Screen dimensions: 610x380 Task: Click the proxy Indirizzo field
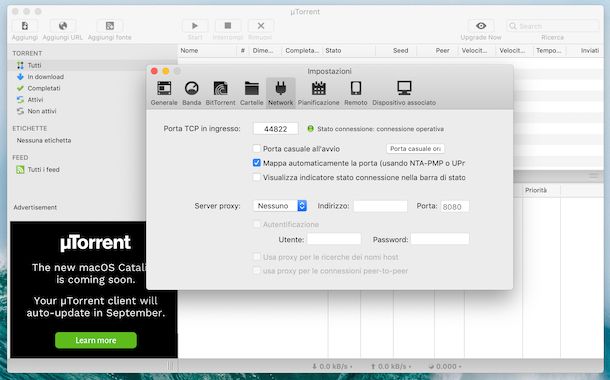pos(380,206)
